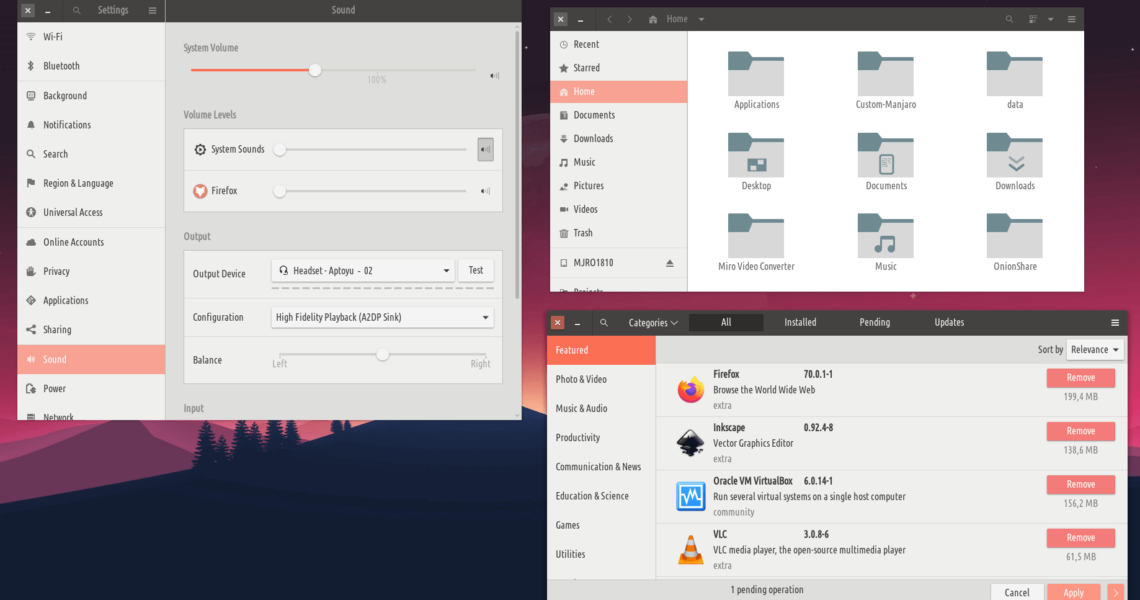Click the search icon in file manager toolbar
Screen dimensions: 1140x600
(1010, 19)
